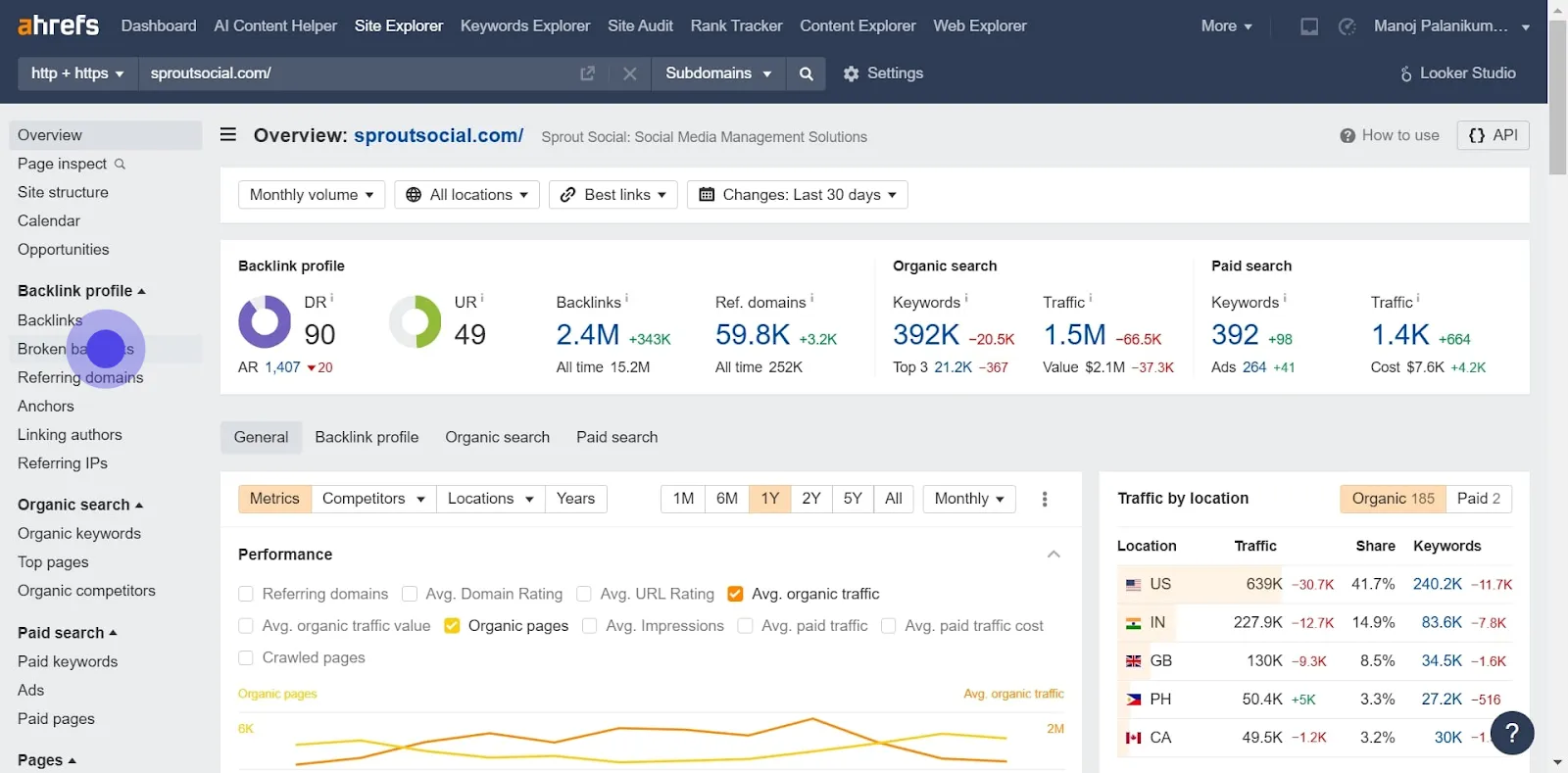
Task: Open Anchors in sidebar
Action: [46, 407]
